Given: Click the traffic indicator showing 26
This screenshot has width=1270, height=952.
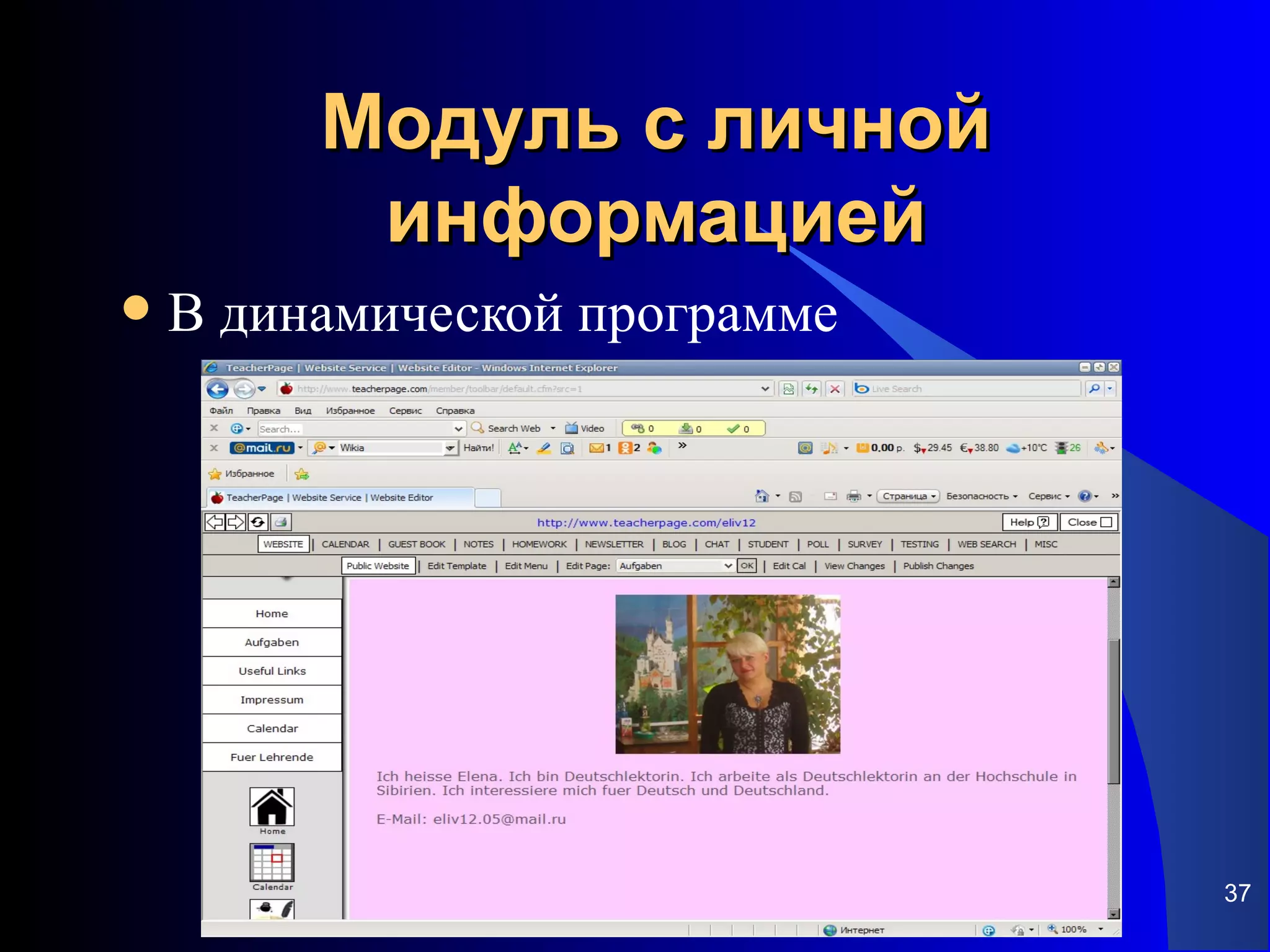Looking at the screenshot, I should click(1068, 447).
